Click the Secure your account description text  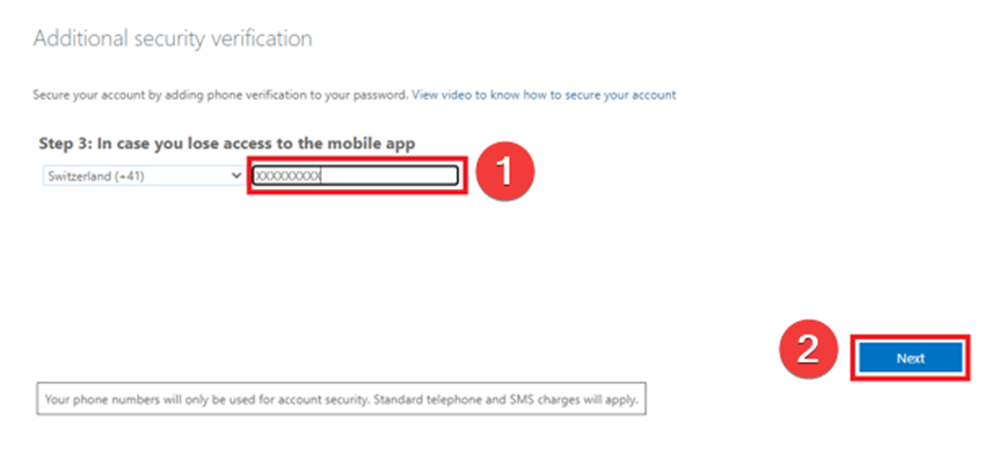(x=220, y=95)
